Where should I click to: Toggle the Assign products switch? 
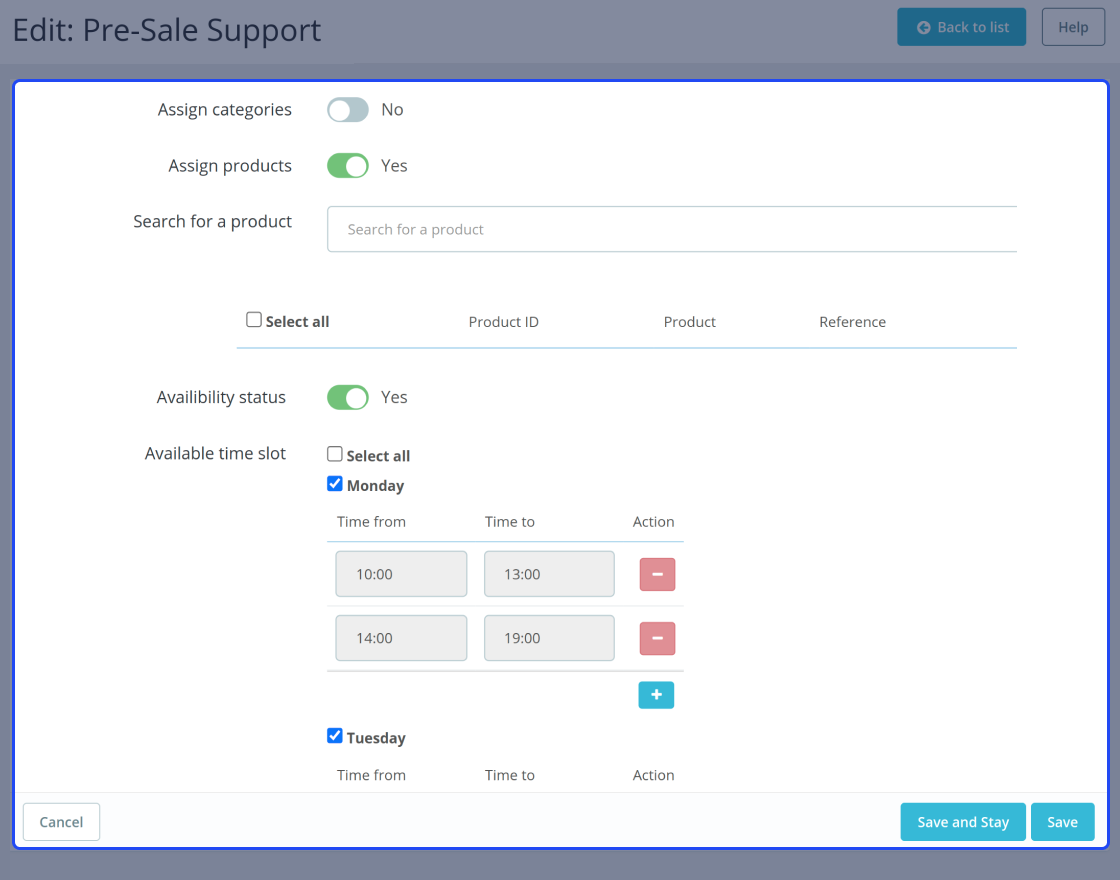point(348,166)
